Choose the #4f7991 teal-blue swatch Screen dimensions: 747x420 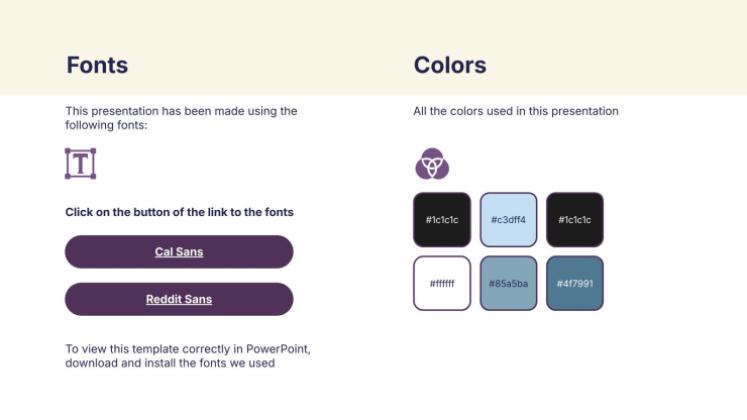(575, 283)
